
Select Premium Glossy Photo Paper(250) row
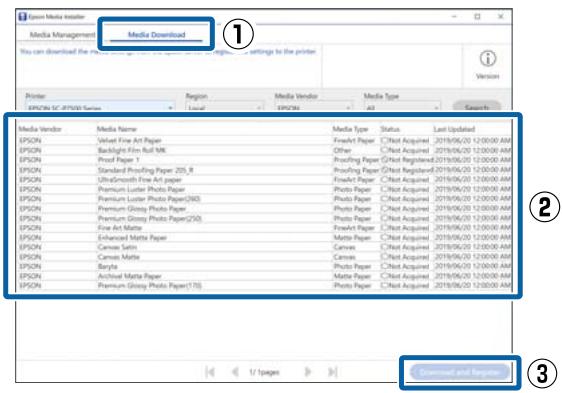click(x=265, y=218)
